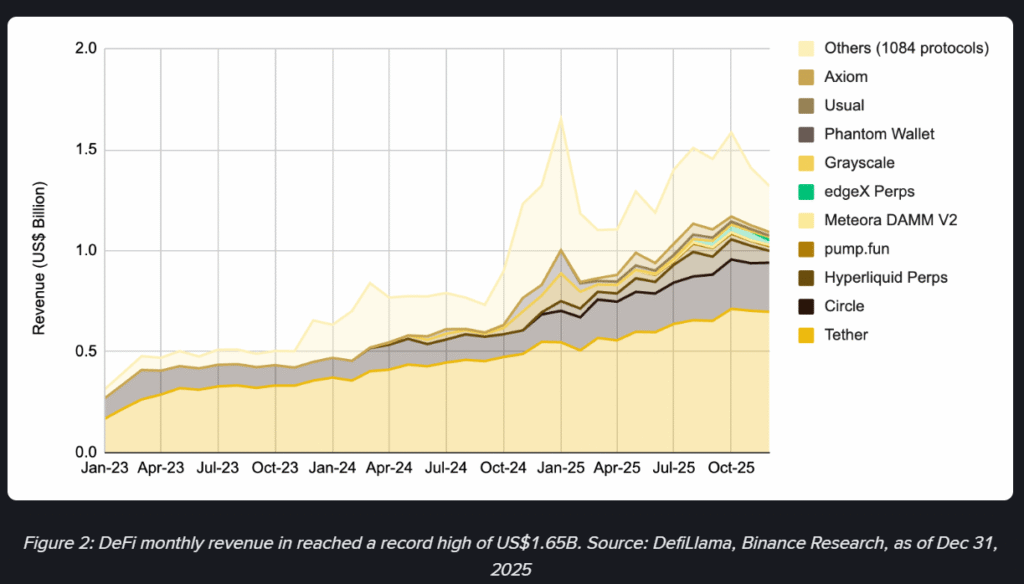
Task: Click the green edgeX Perps legend swatch
Action: [803, 191]
